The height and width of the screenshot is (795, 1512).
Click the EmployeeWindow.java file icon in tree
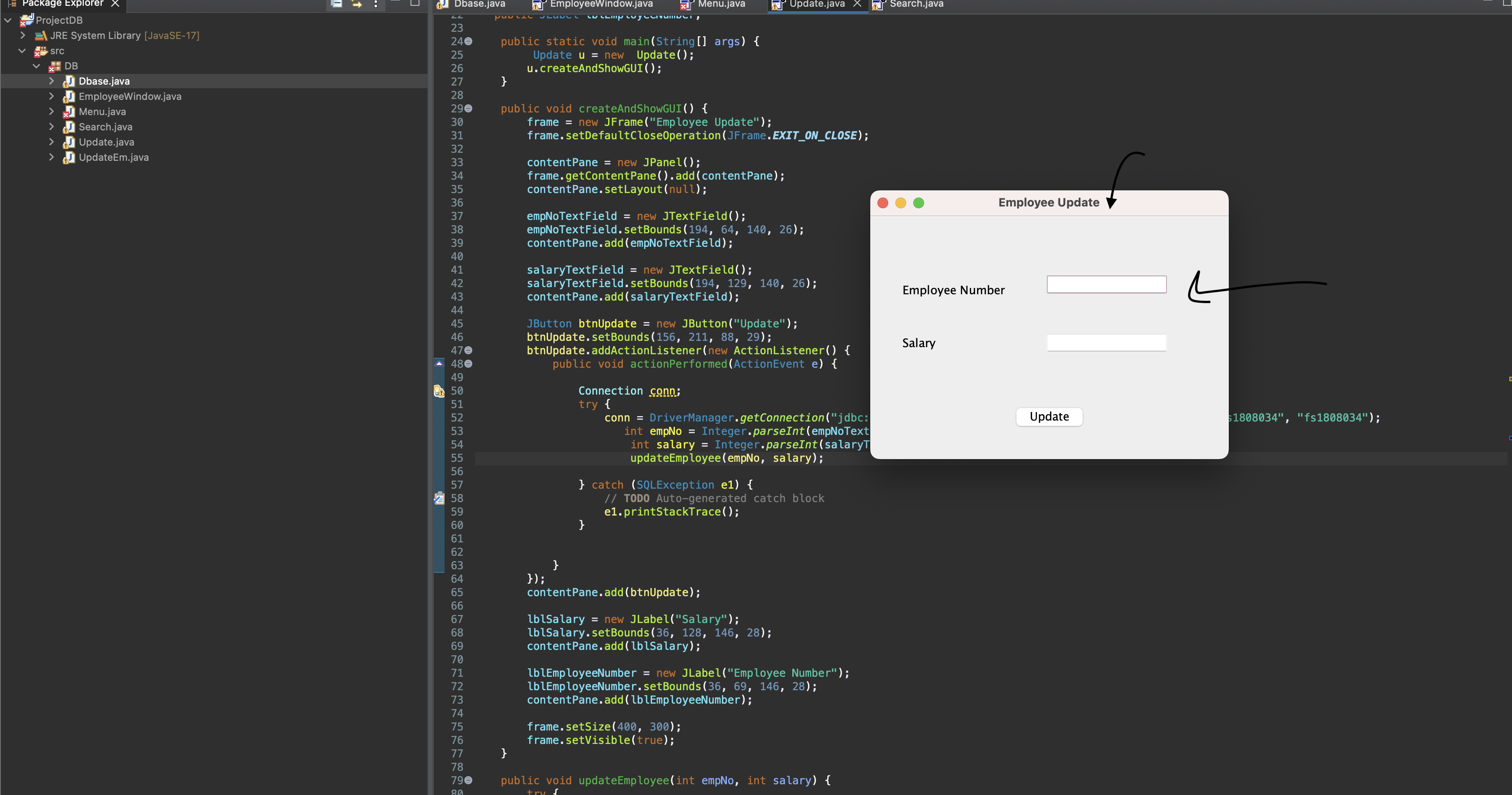(x=69, y=97)
